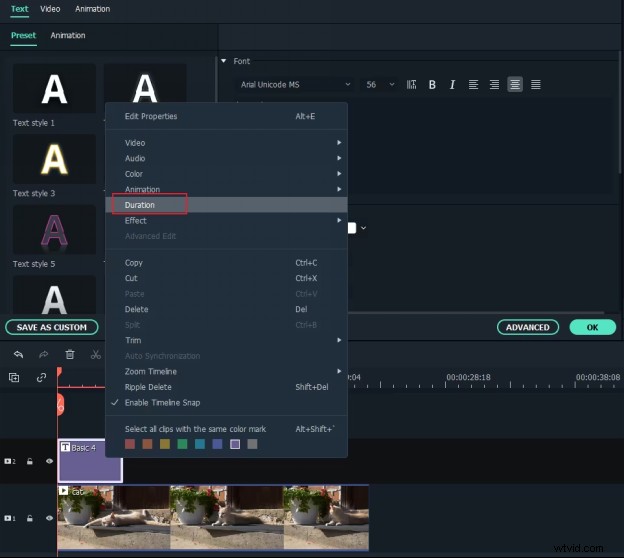
Task: Pick the green color mark swatch
Action: (x=182, y=444)
